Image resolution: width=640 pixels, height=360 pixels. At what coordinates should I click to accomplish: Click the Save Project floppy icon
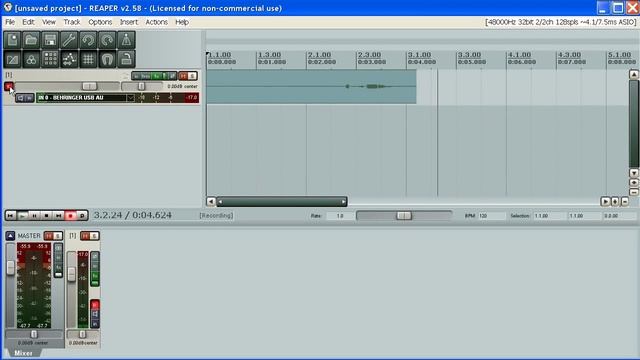tap(50, 40)
